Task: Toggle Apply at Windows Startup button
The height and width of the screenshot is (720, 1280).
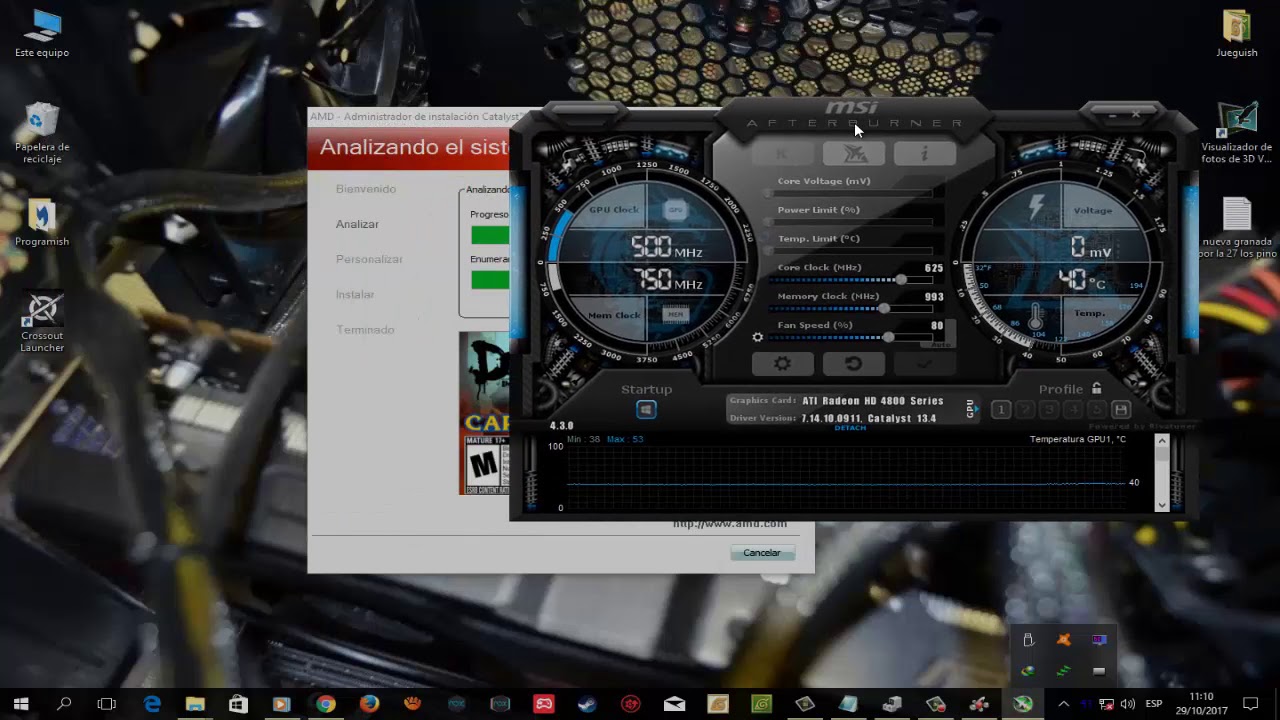Action: [x=646, y=410]
